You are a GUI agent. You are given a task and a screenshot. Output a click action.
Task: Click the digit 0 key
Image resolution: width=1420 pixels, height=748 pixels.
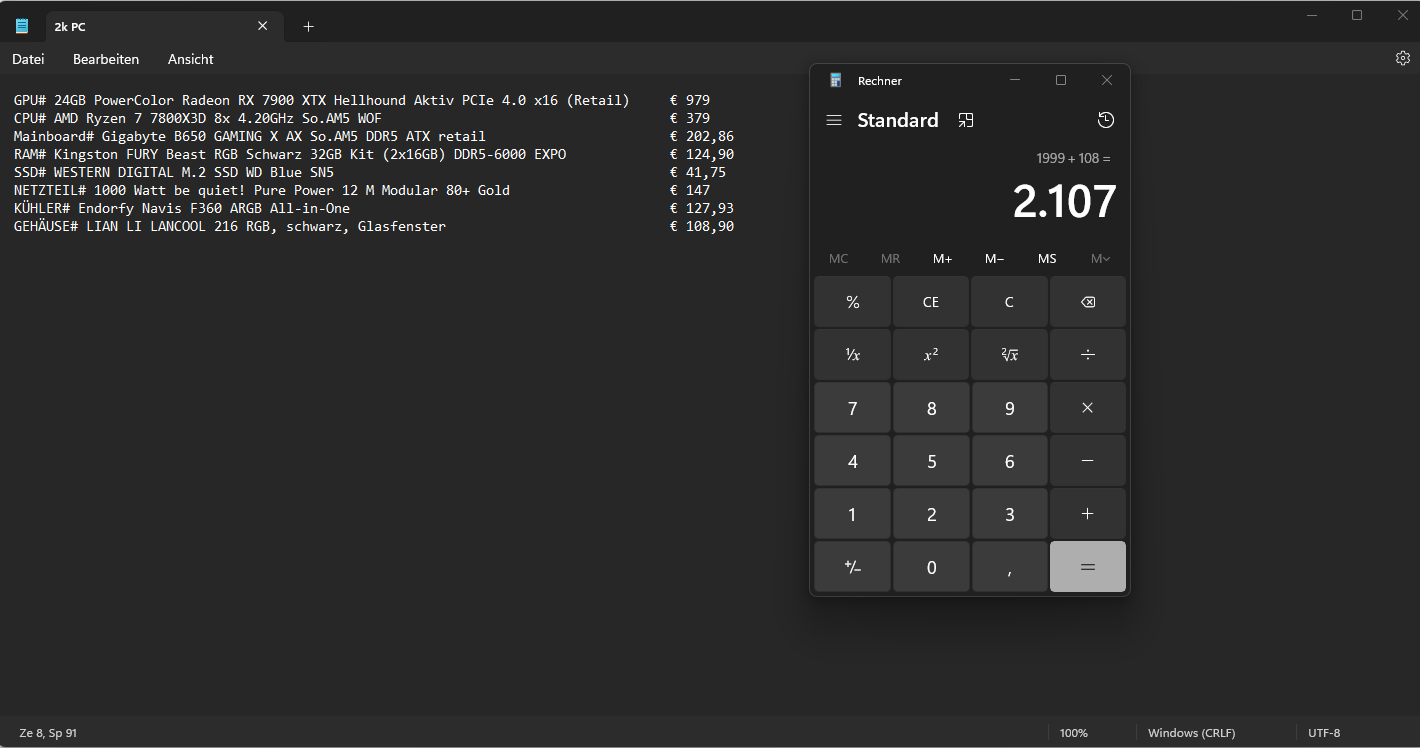click(931, 567)
